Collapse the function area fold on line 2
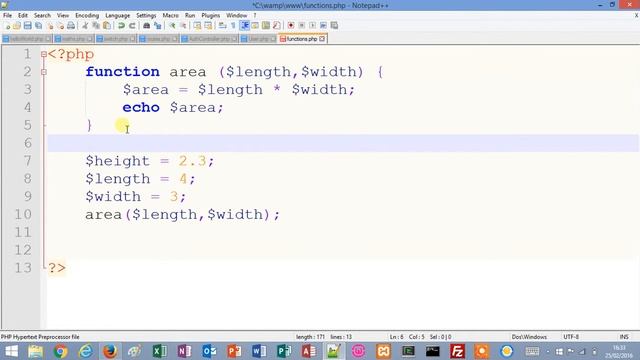Image resolution: width=640 pixels, height=360 pixels. [44, 72]
